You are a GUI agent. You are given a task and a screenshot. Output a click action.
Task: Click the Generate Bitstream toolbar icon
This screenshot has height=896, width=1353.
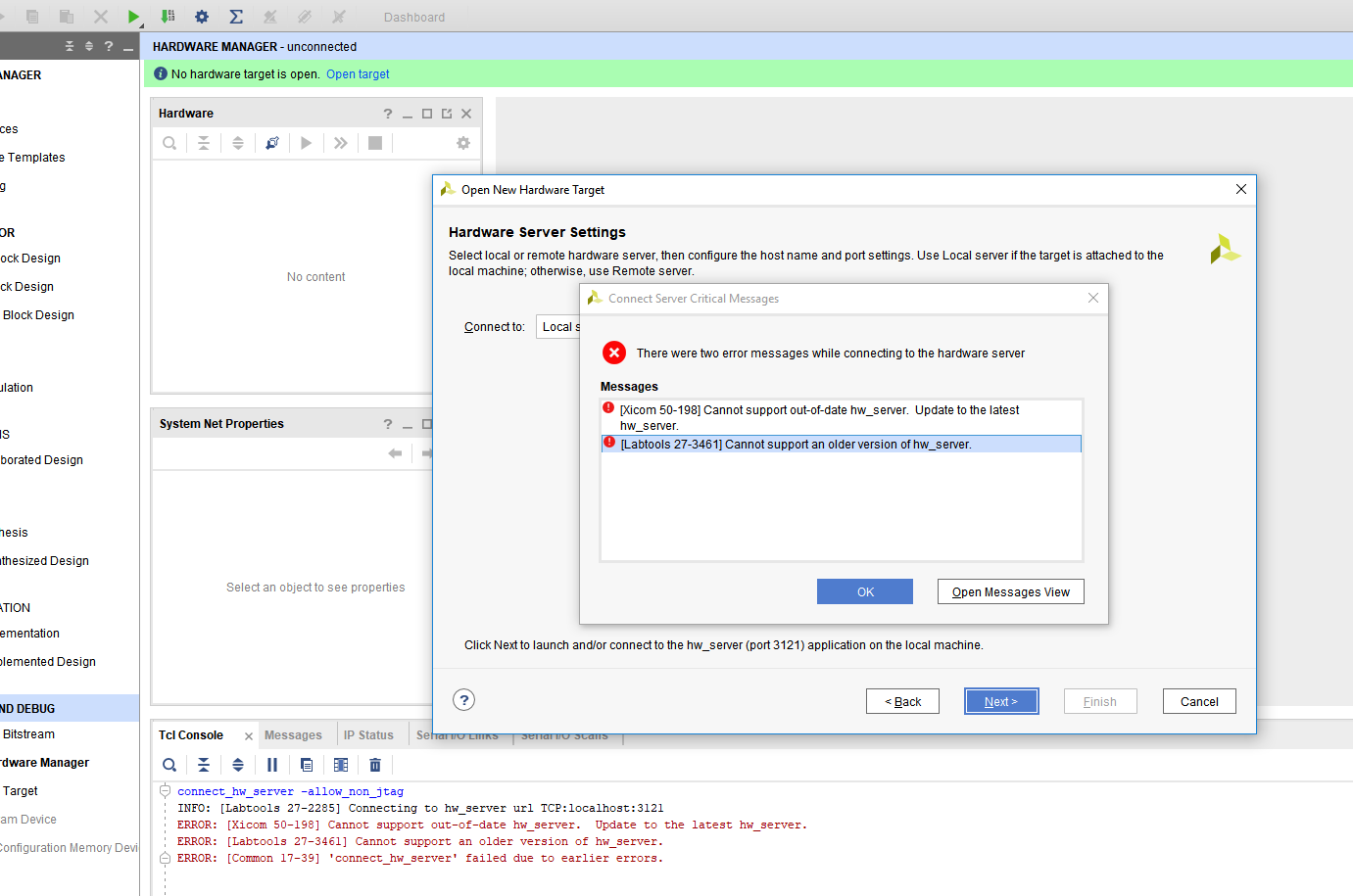click(x=168, y=17)
